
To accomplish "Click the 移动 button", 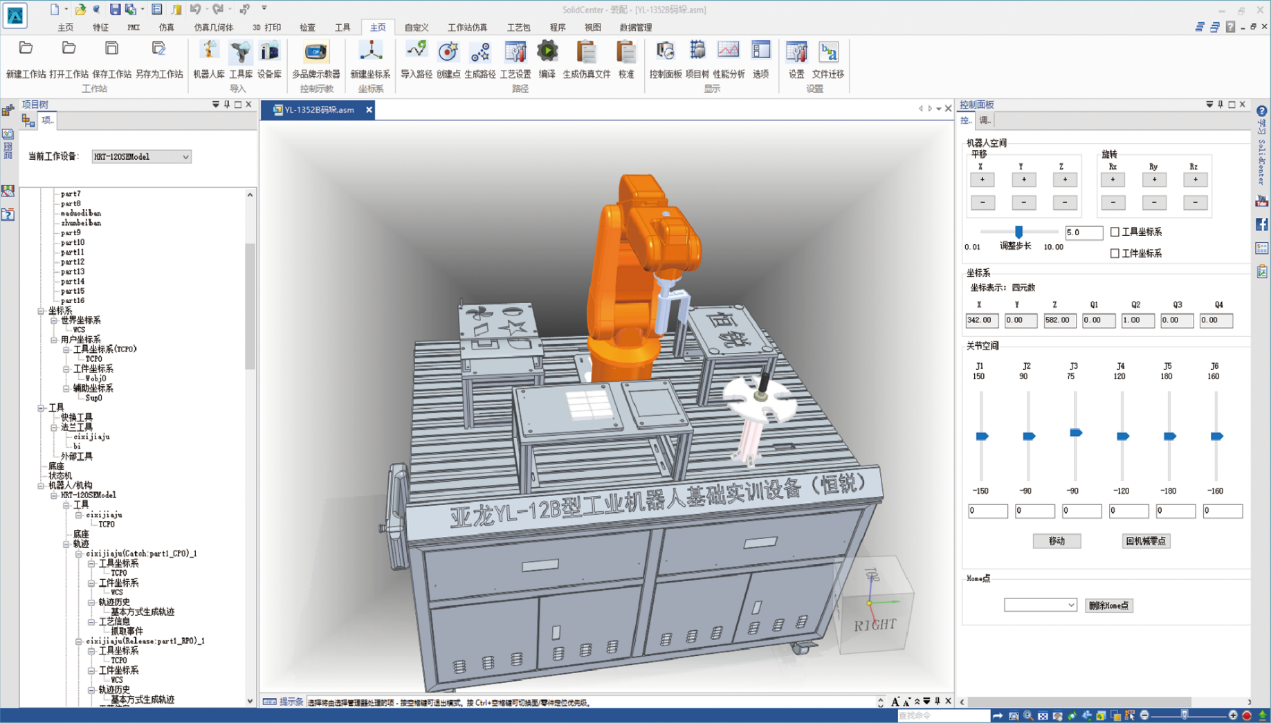I will point(1057,541).
